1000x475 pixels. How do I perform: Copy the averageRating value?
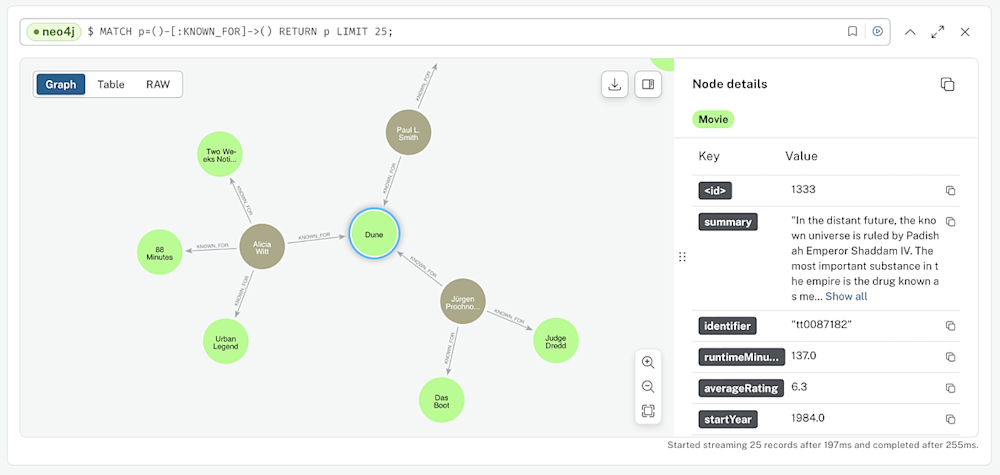pyautogui.click(x=950, y=388)
